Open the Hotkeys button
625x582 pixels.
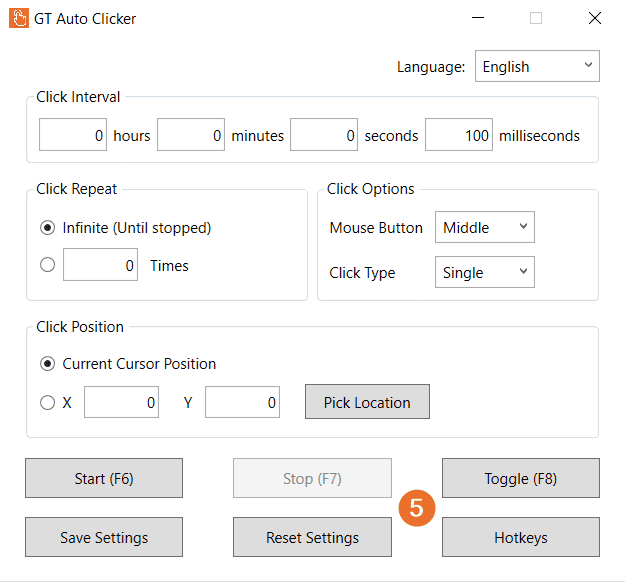pos(521,537)
